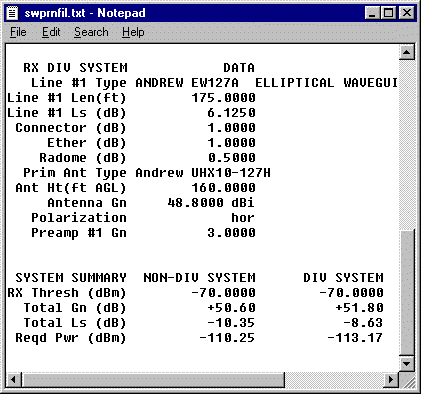The width and height of the screenshot is (421, 394).
Task: Click the window resize grip corner
Action: coord(407,380)
